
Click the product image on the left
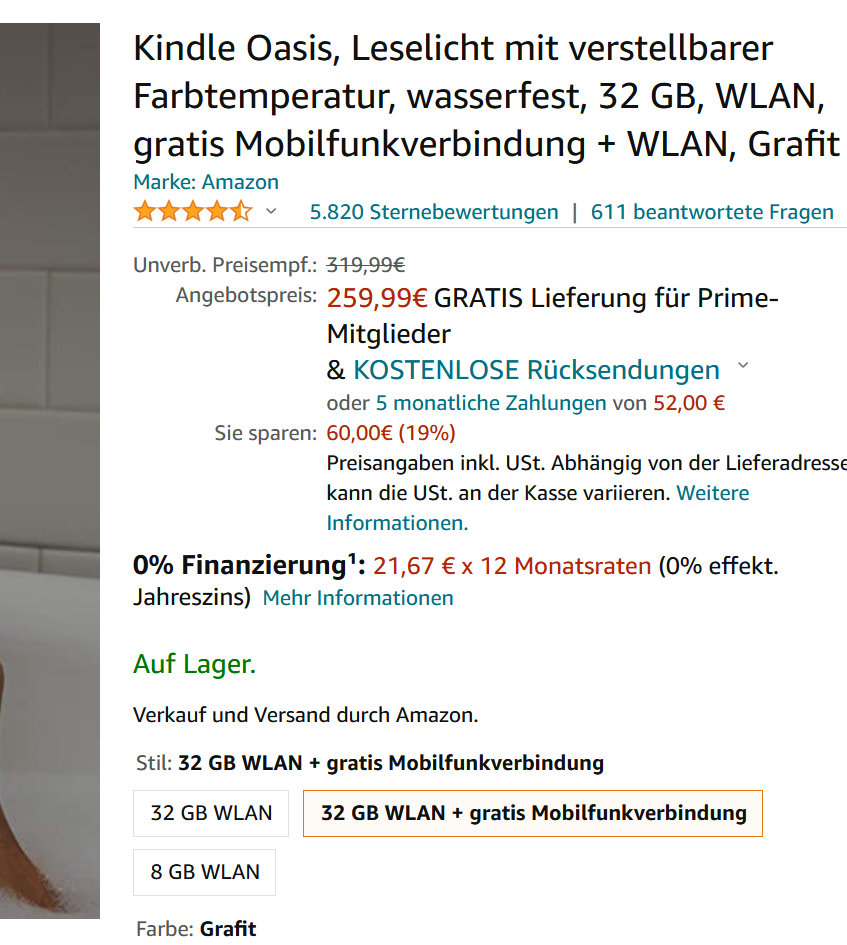point(49,471)
